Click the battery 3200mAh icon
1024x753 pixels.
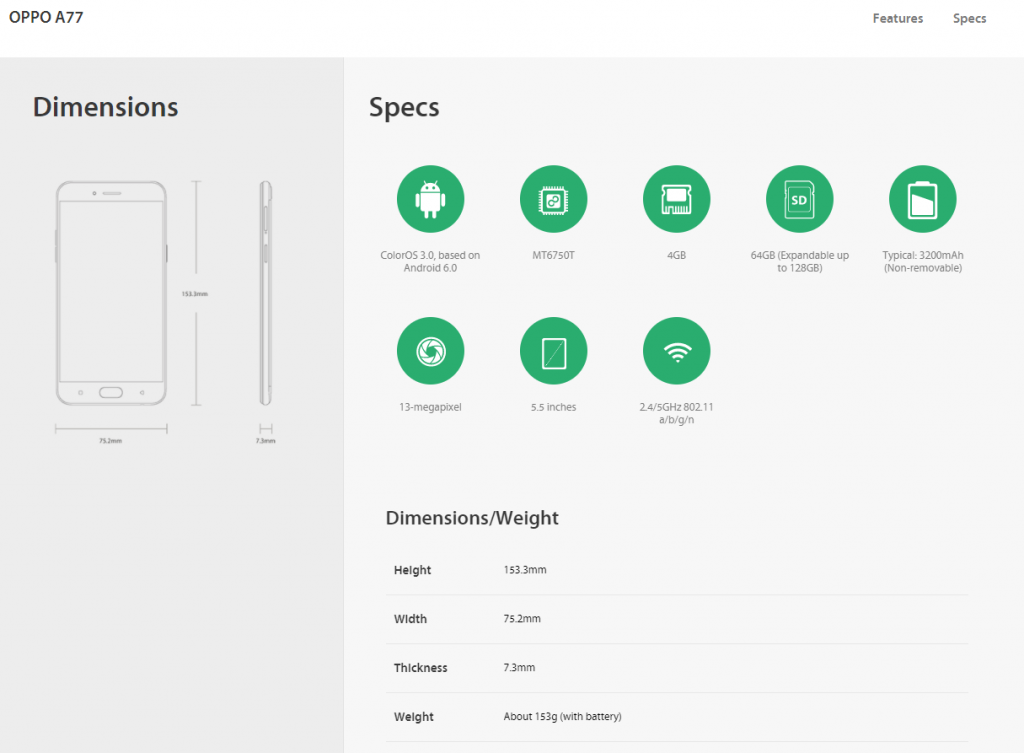[x=922, y=199]
